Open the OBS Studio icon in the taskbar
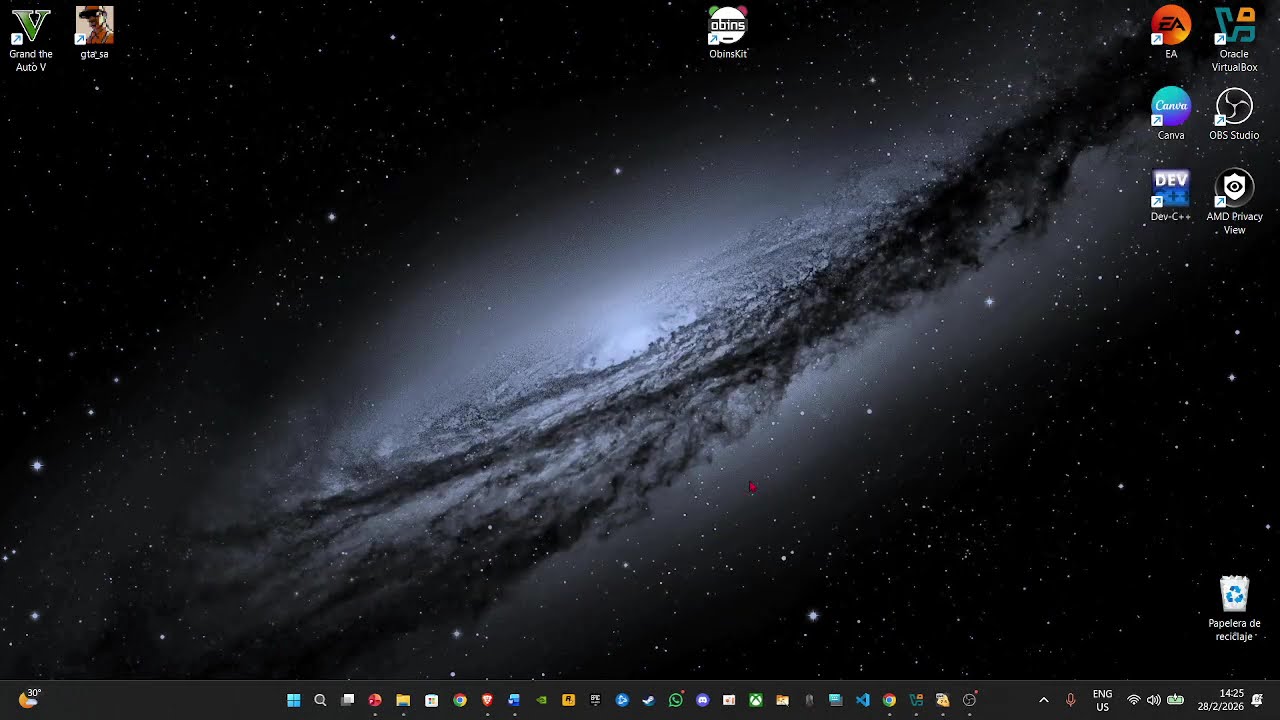 click(x=969, y=700)
